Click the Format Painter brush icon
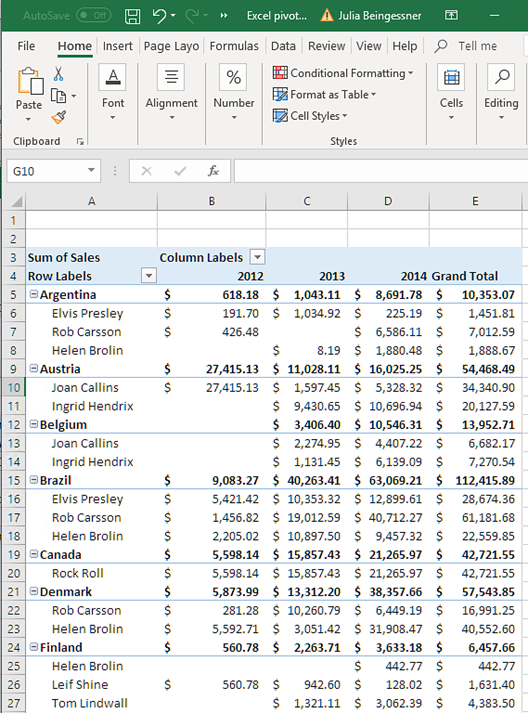The height and width of the screenshot is (713, 528). coord(59,117)
